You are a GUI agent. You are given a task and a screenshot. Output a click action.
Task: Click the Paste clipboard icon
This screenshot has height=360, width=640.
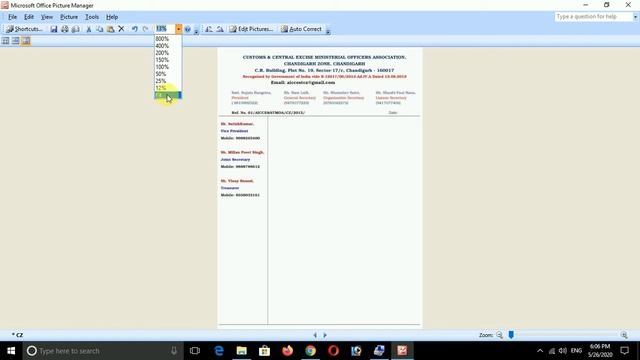pos(111,29)
